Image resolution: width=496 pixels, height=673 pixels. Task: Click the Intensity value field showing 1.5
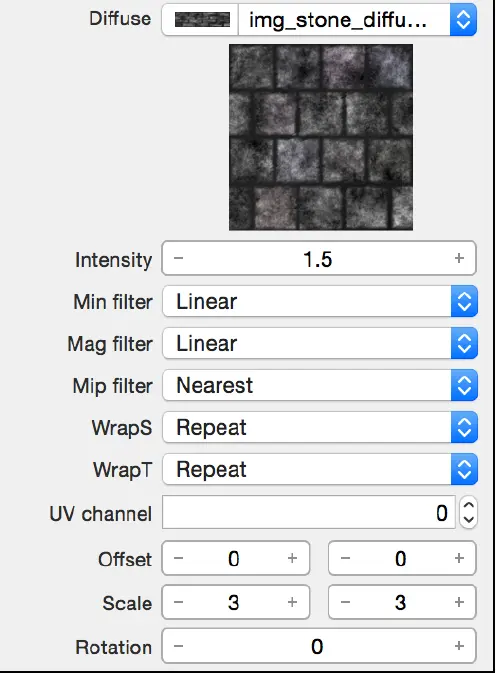tap(319, 258)
